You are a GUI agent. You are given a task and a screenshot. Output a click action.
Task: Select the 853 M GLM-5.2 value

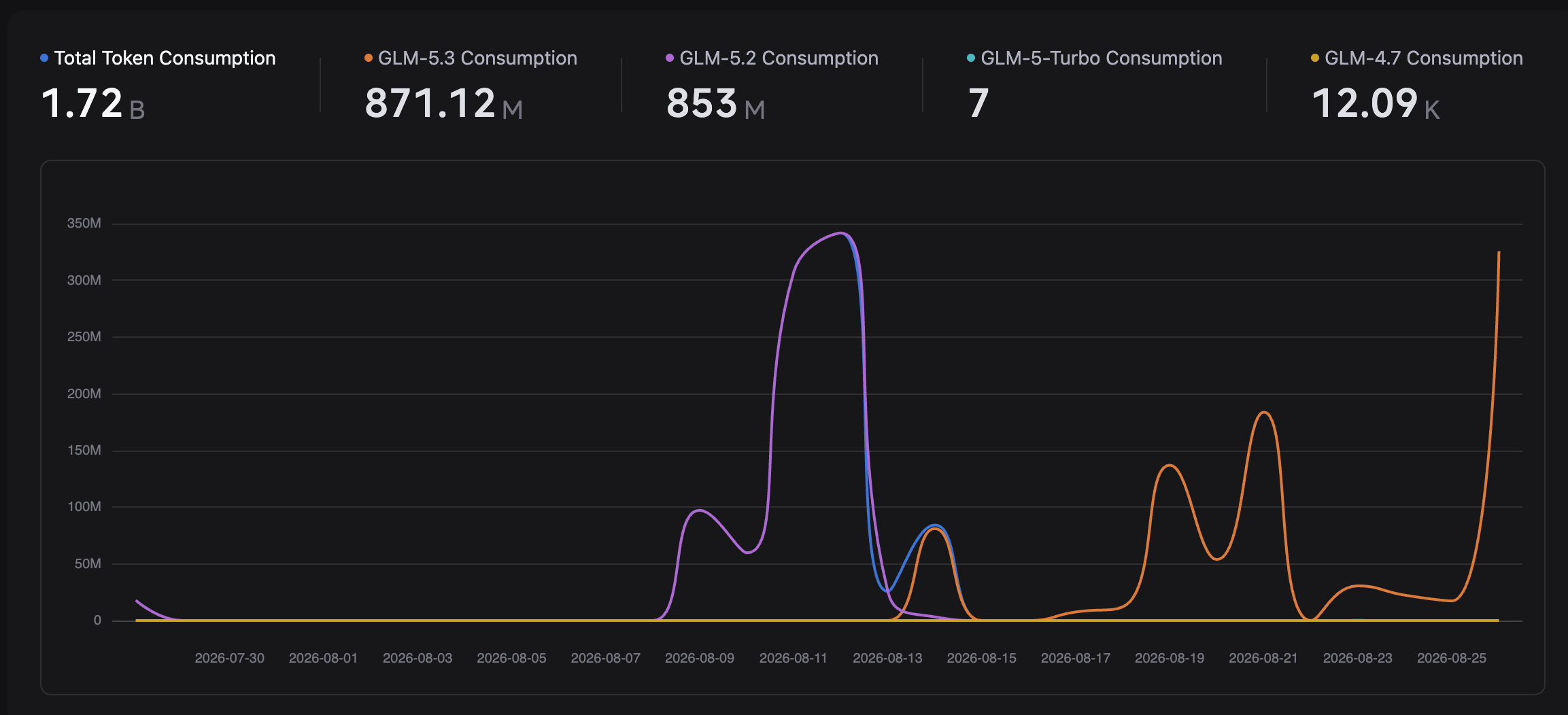(716, 103)
